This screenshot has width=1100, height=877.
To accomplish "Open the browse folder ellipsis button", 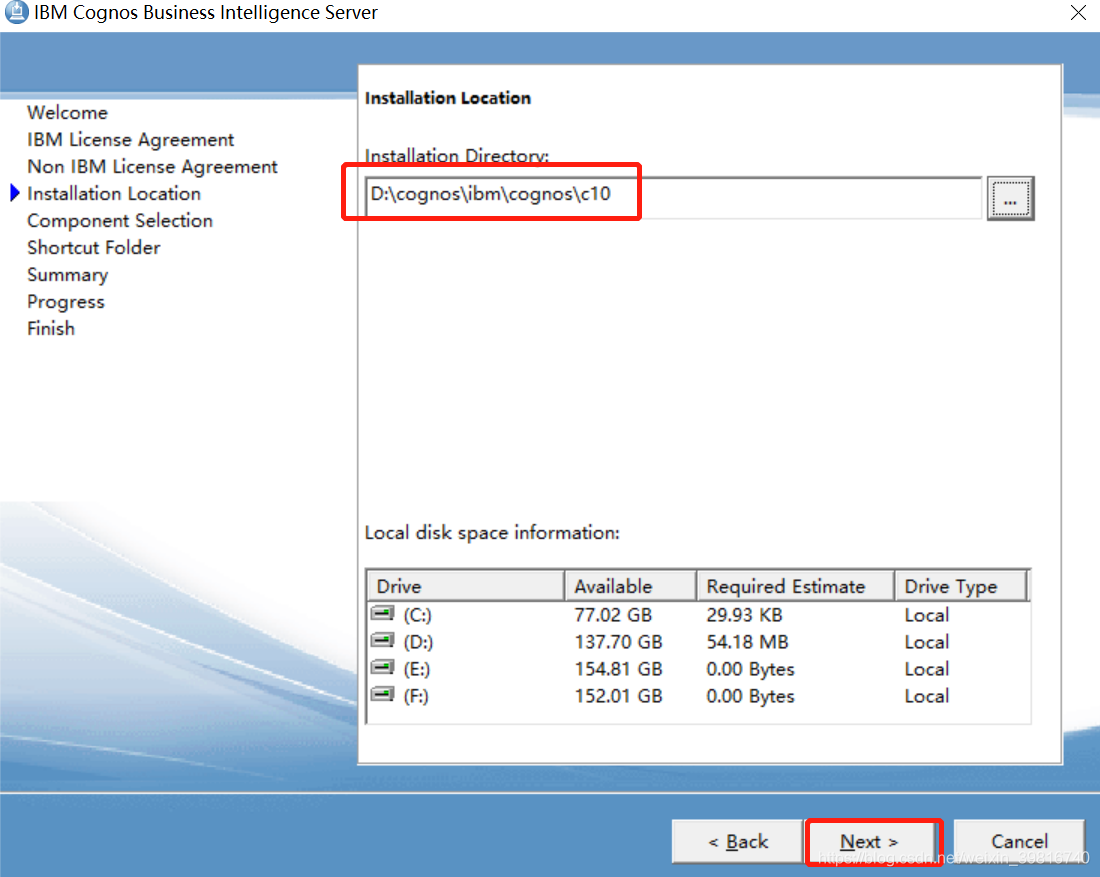I will [1010, 199].
